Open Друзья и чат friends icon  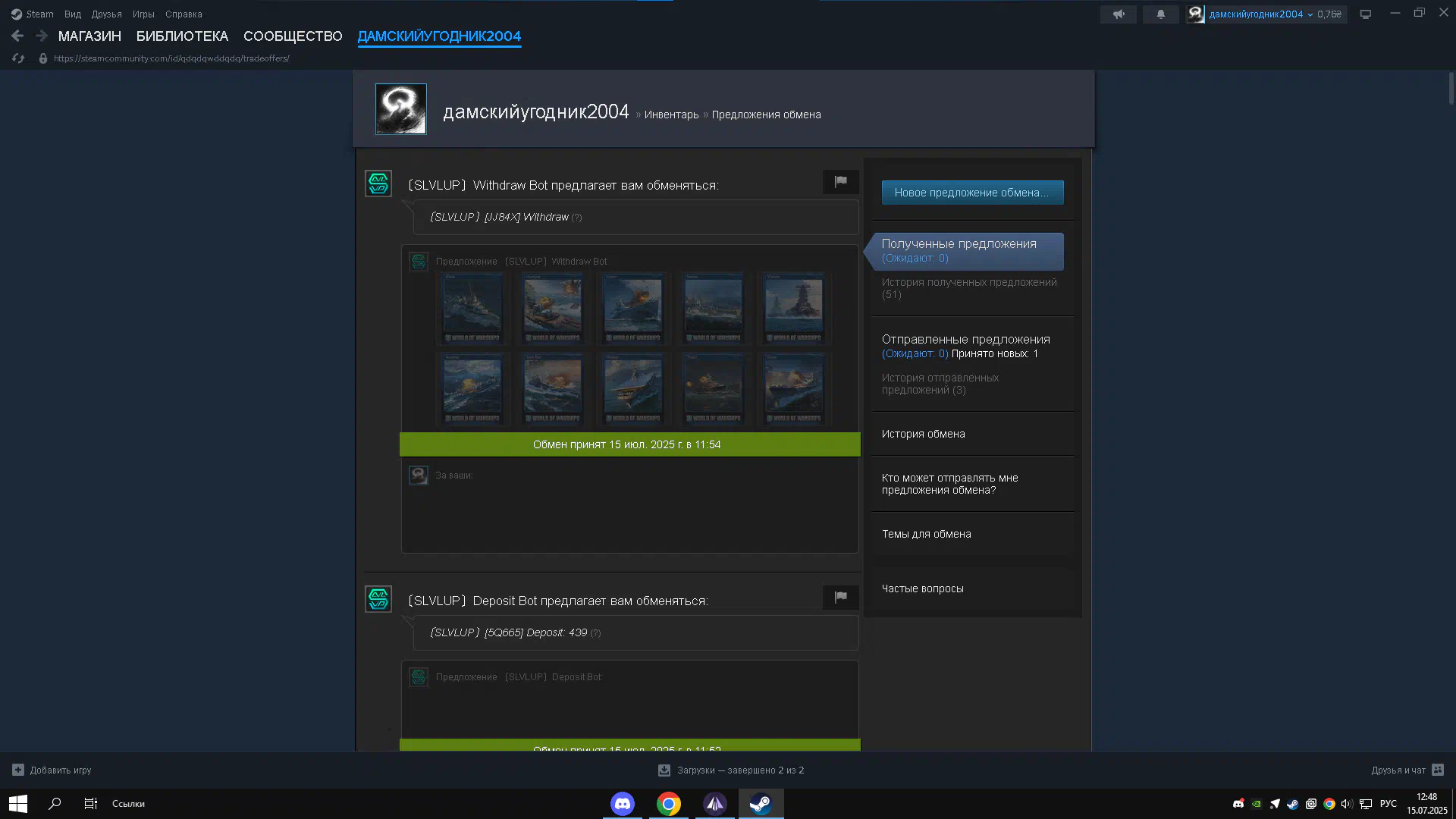[x=1437, y=770]
